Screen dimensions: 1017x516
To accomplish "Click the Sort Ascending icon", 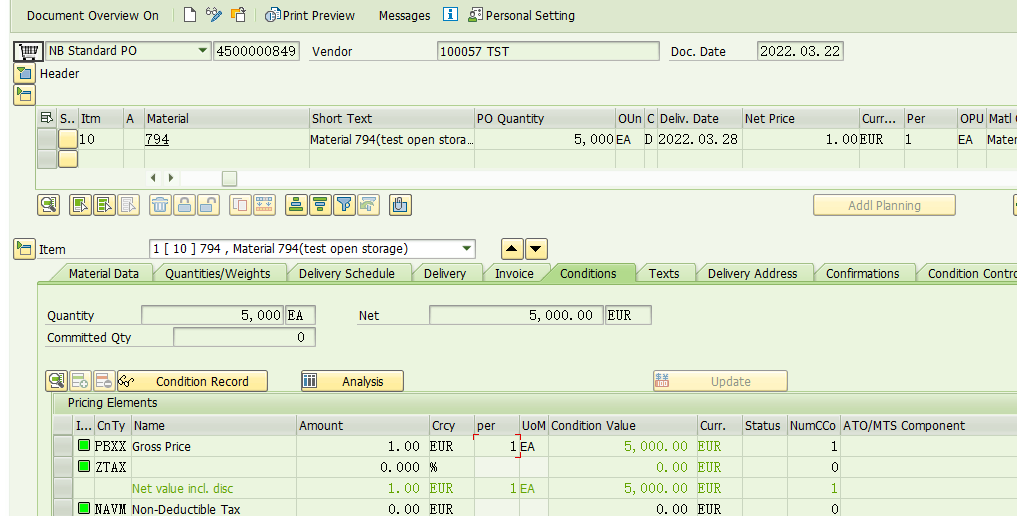I will click(296, 205).
